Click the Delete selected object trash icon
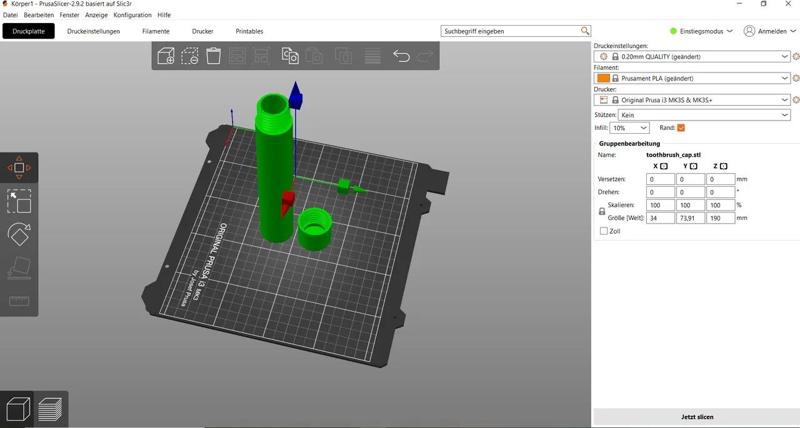 click(x=213, y=56)
